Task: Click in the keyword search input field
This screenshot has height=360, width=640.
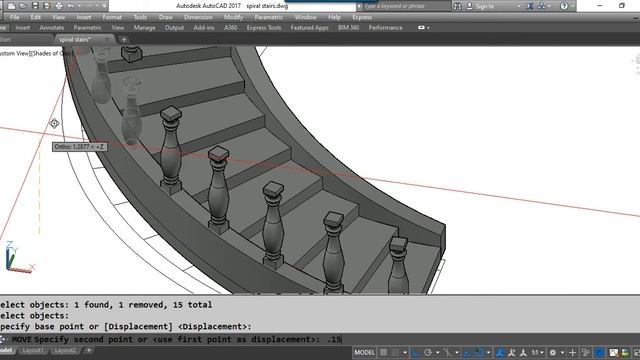Action: (407, 6)
